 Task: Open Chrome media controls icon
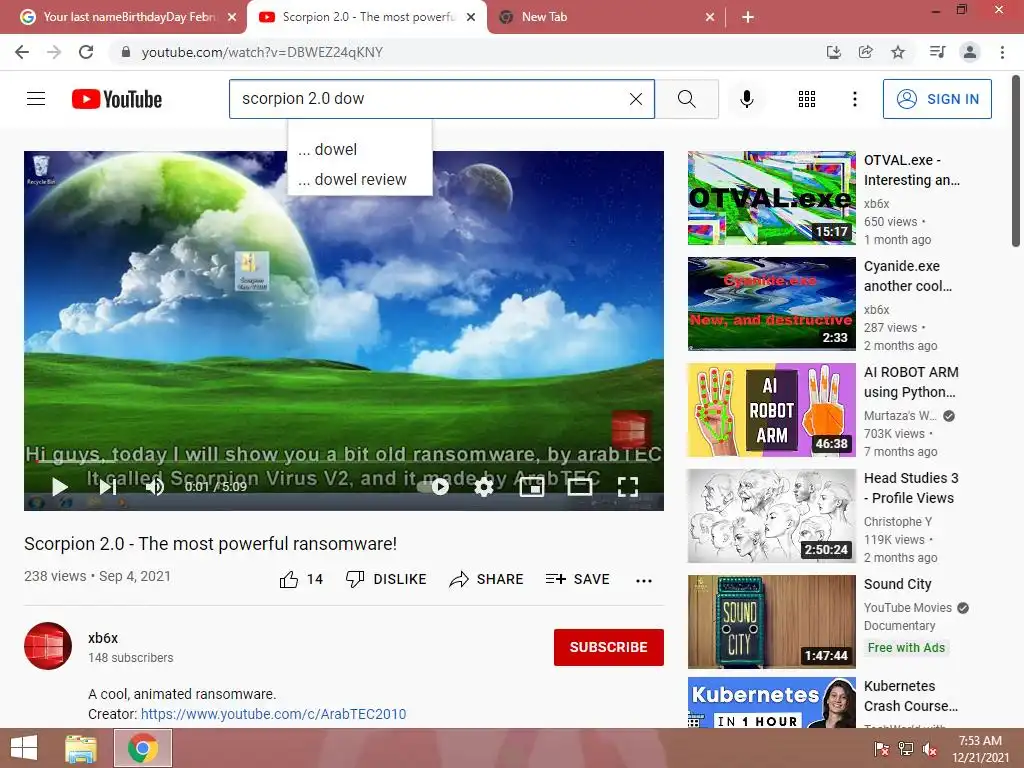pyautogui.click(x=937, y=52)
